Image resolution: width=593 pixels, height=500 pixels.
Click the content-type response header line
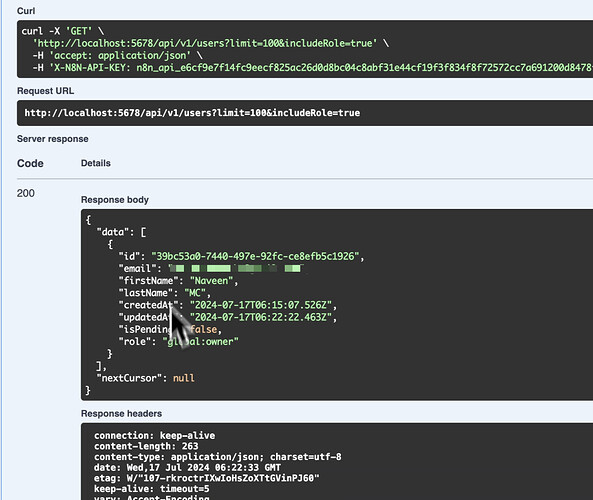[x=218, y=457]
